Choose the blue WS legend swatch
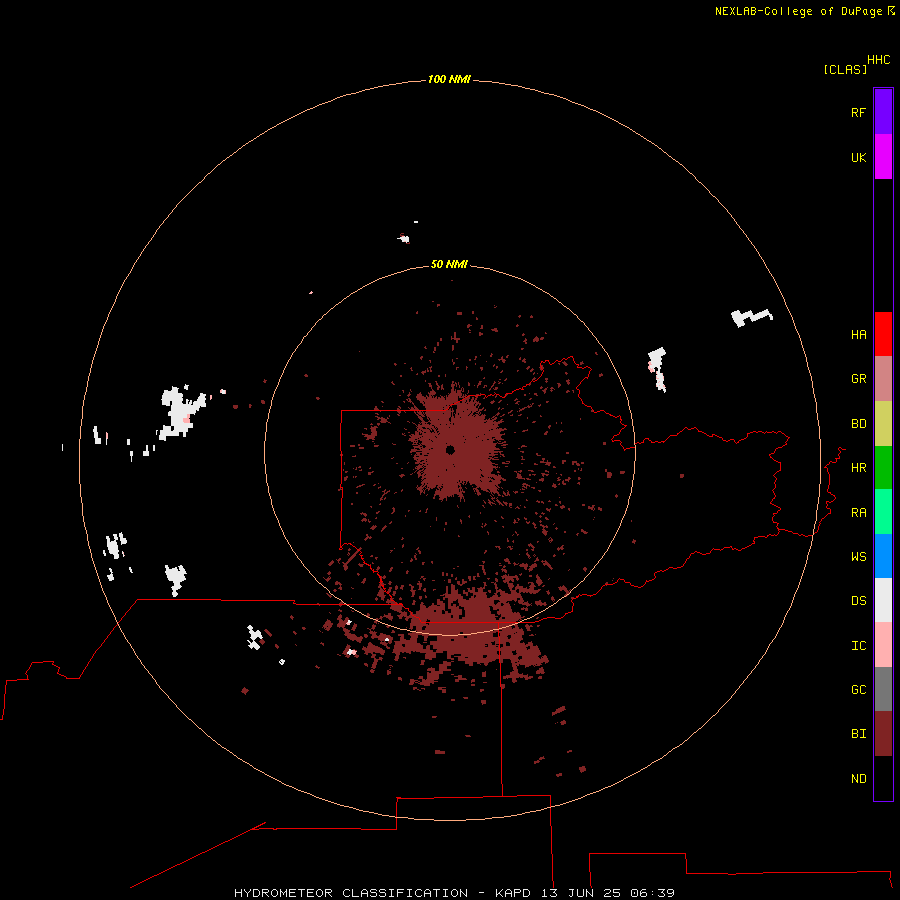900x900 pixels. click(x=883, y=556)
